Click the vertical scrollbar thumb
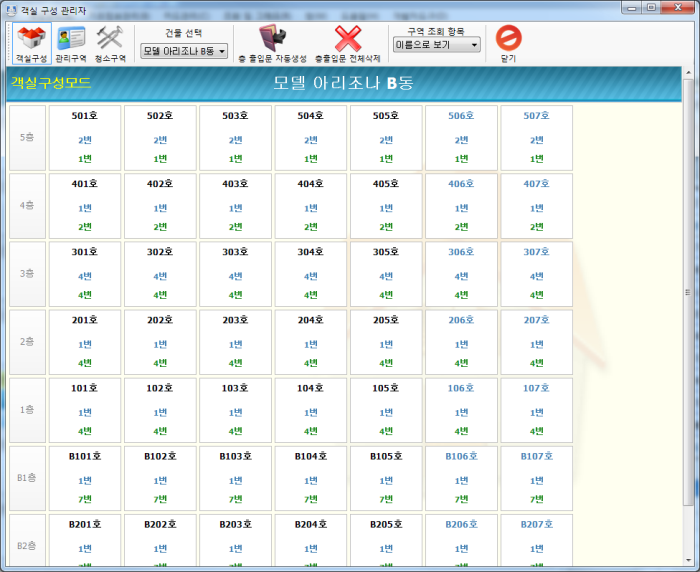The width and height of the screenshot is (700, 572). pyautogui.click(x=688, y=292)
